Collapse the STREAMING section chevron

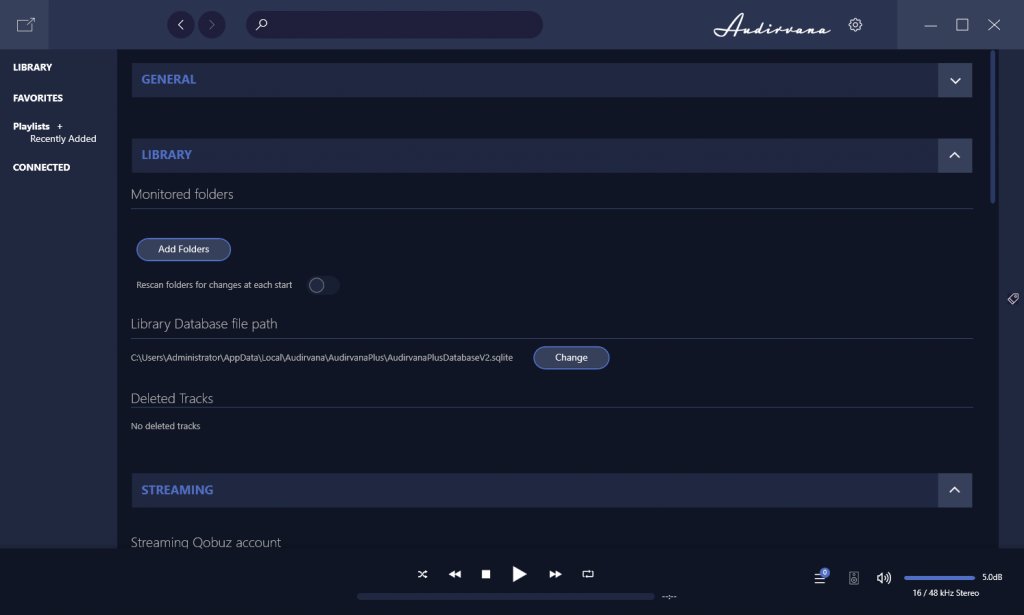(955, 490)
